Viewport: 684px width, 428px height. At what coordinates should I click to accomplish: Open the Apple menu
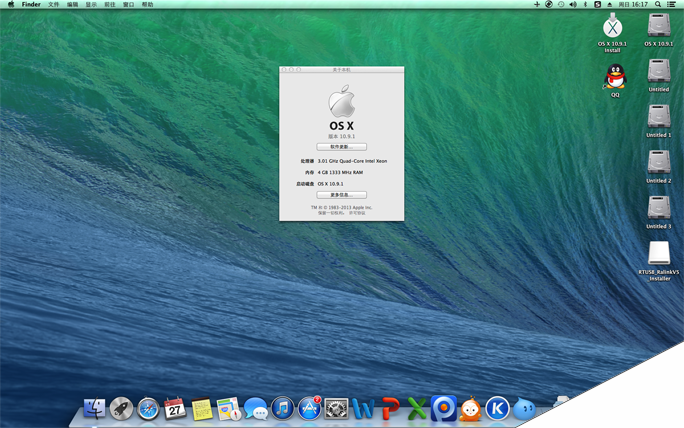coord(11,4)
